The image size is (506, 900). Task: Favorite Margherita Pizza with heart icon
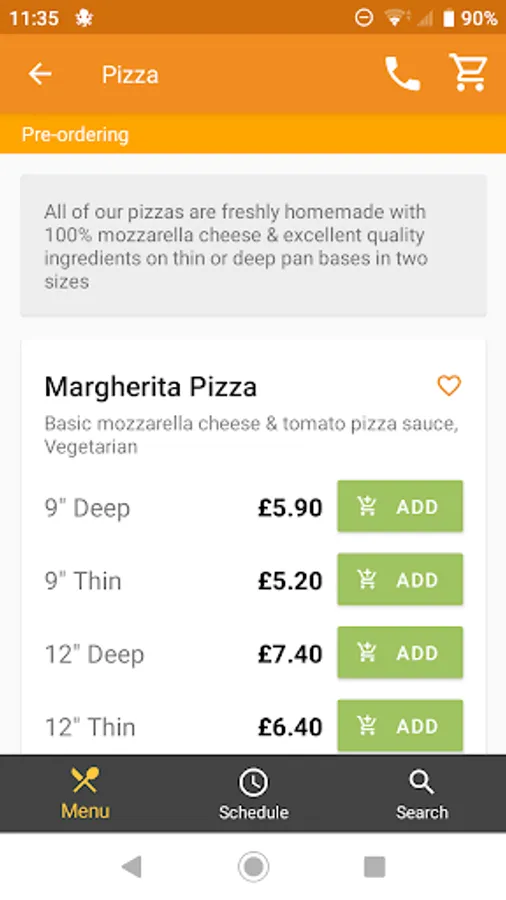point(449,385)
